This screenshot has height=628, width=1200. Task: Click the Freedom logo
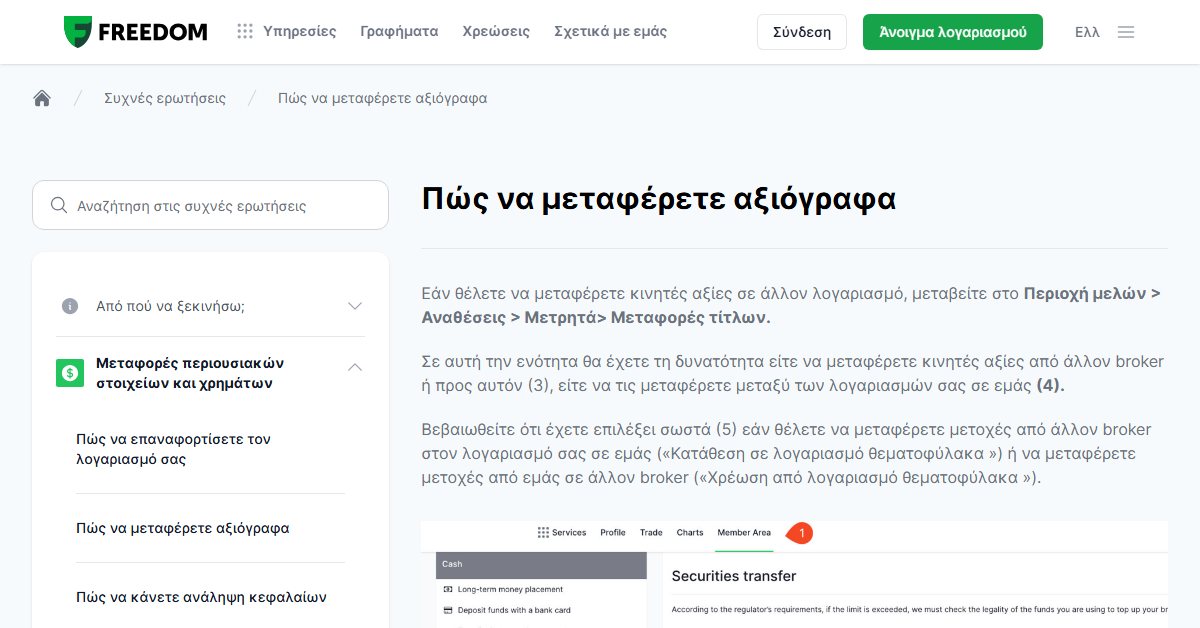pyautogui.click(x=135, y=32)
